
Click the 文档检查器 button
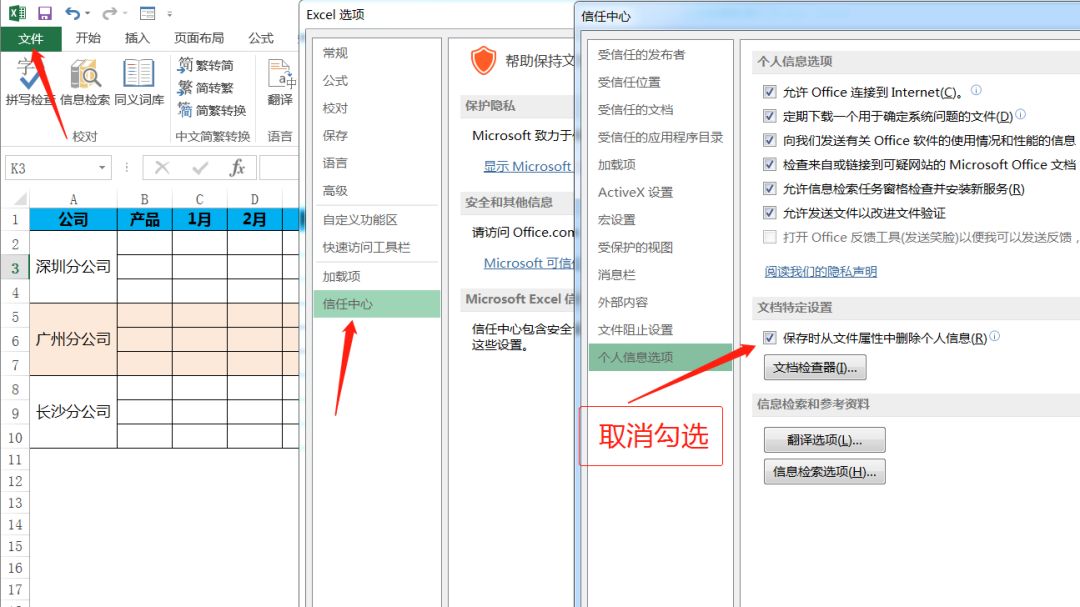(x=815, y=367)
